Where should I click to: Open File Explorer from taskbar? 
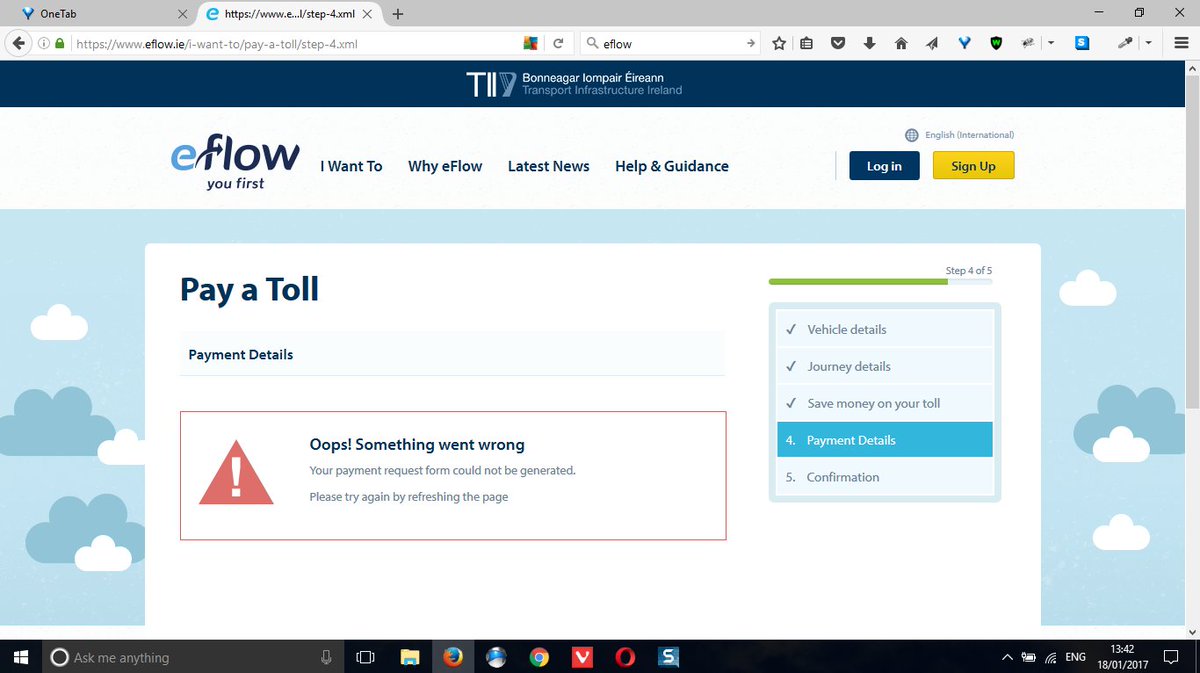[410, 657]
